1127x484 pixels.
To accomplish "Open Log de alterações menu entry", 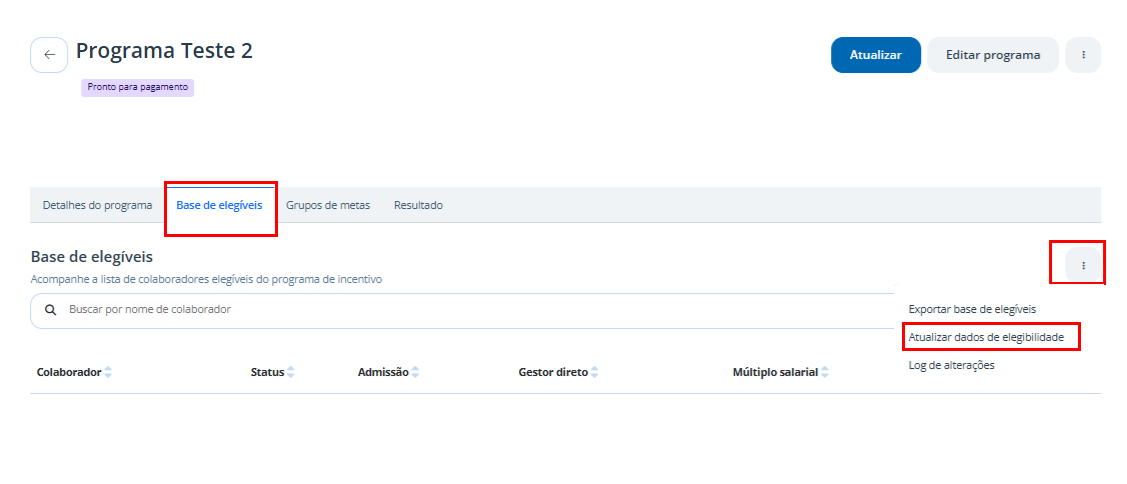I will 951,365.
